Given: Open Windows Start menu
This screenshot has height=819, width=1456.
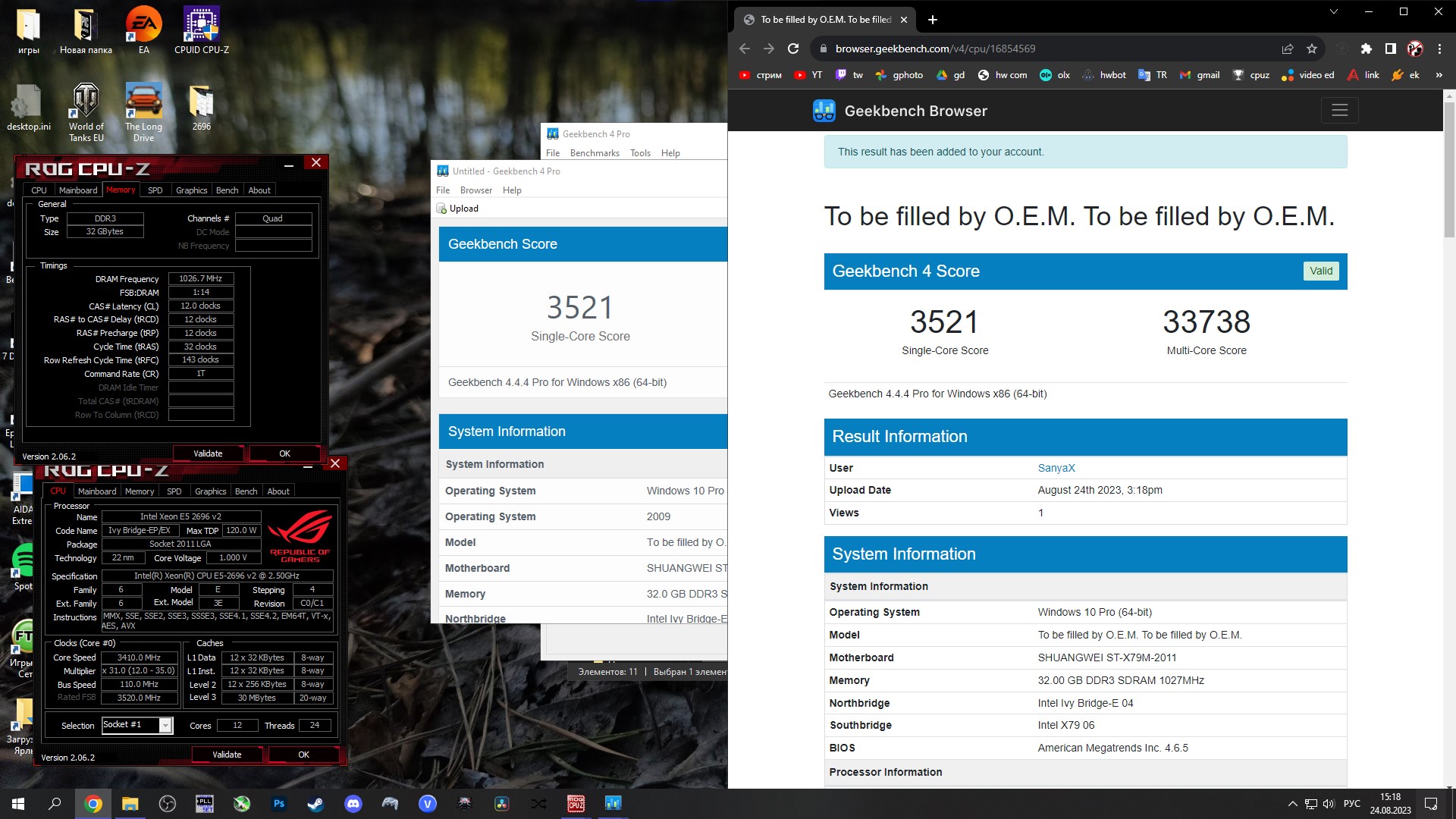Looking at the screenshot, I should tap(18, 804).
